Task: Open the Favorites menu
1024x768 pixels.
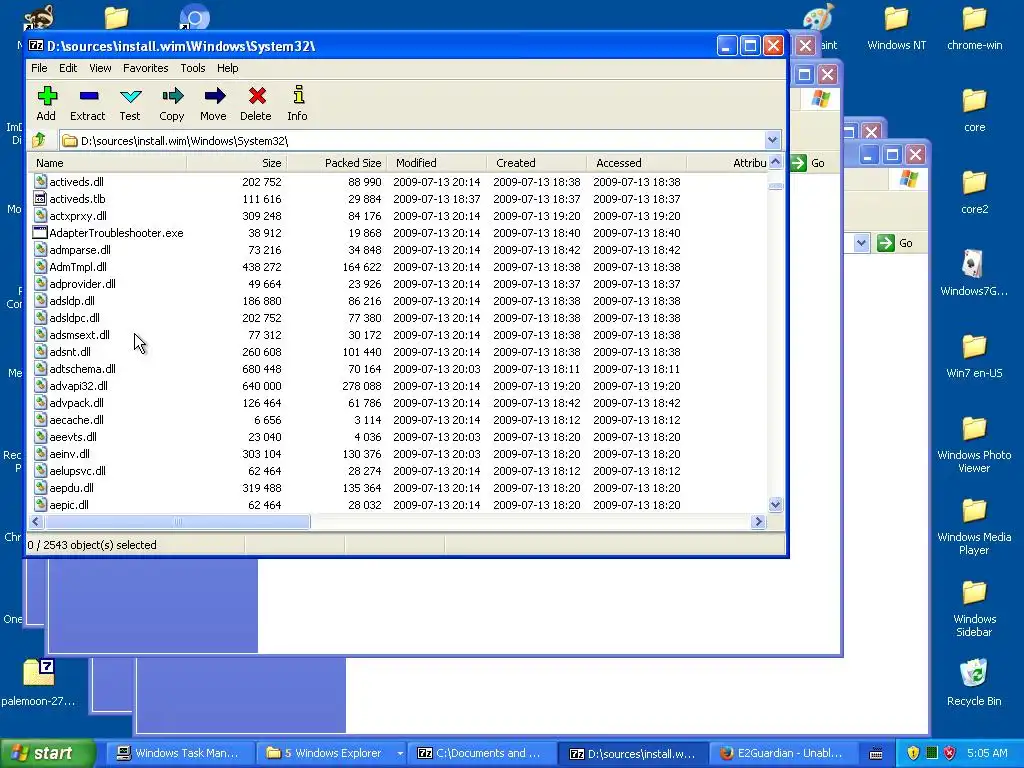Action: pos(146,68)
